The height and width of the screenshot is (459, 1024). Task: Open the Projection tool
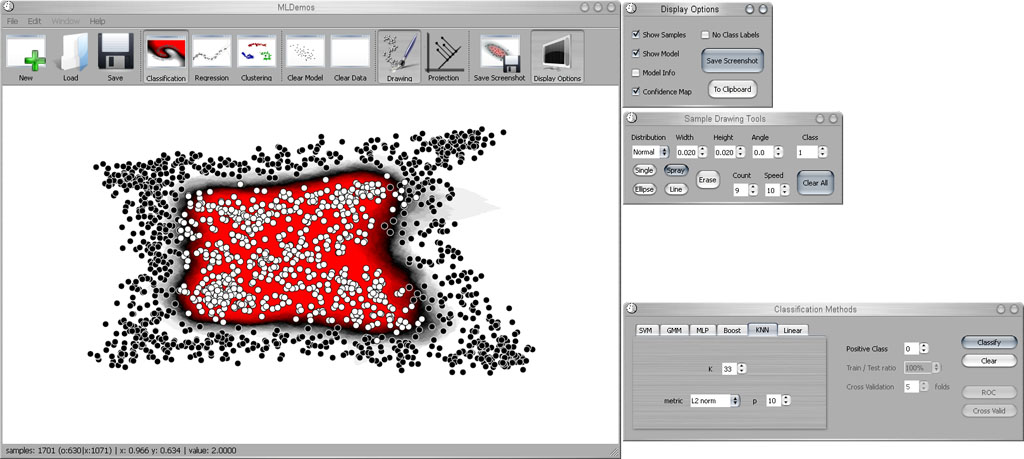443,52
